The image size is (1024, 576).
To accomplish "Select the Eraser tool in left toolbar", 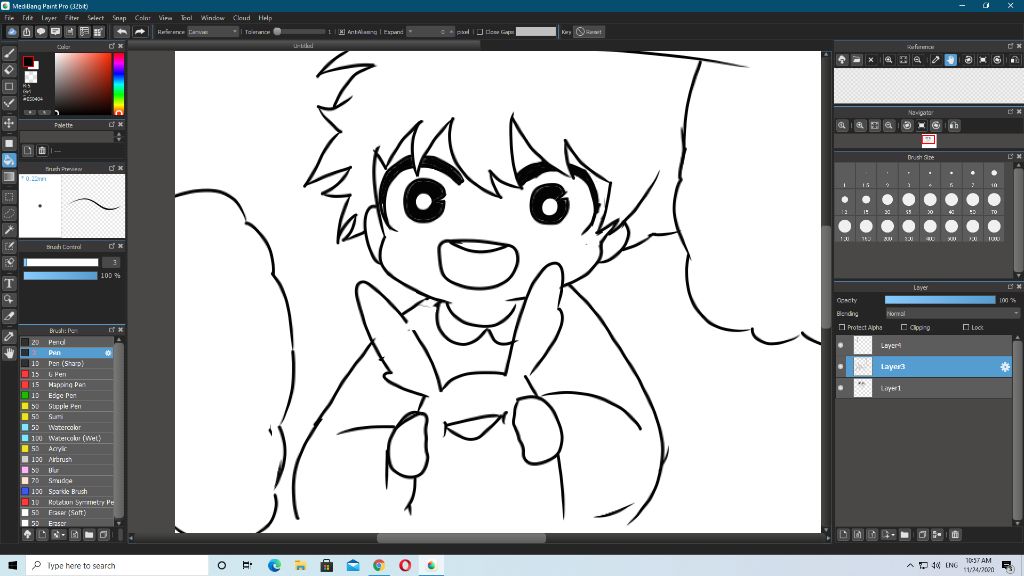I will (x=9, y=70).
